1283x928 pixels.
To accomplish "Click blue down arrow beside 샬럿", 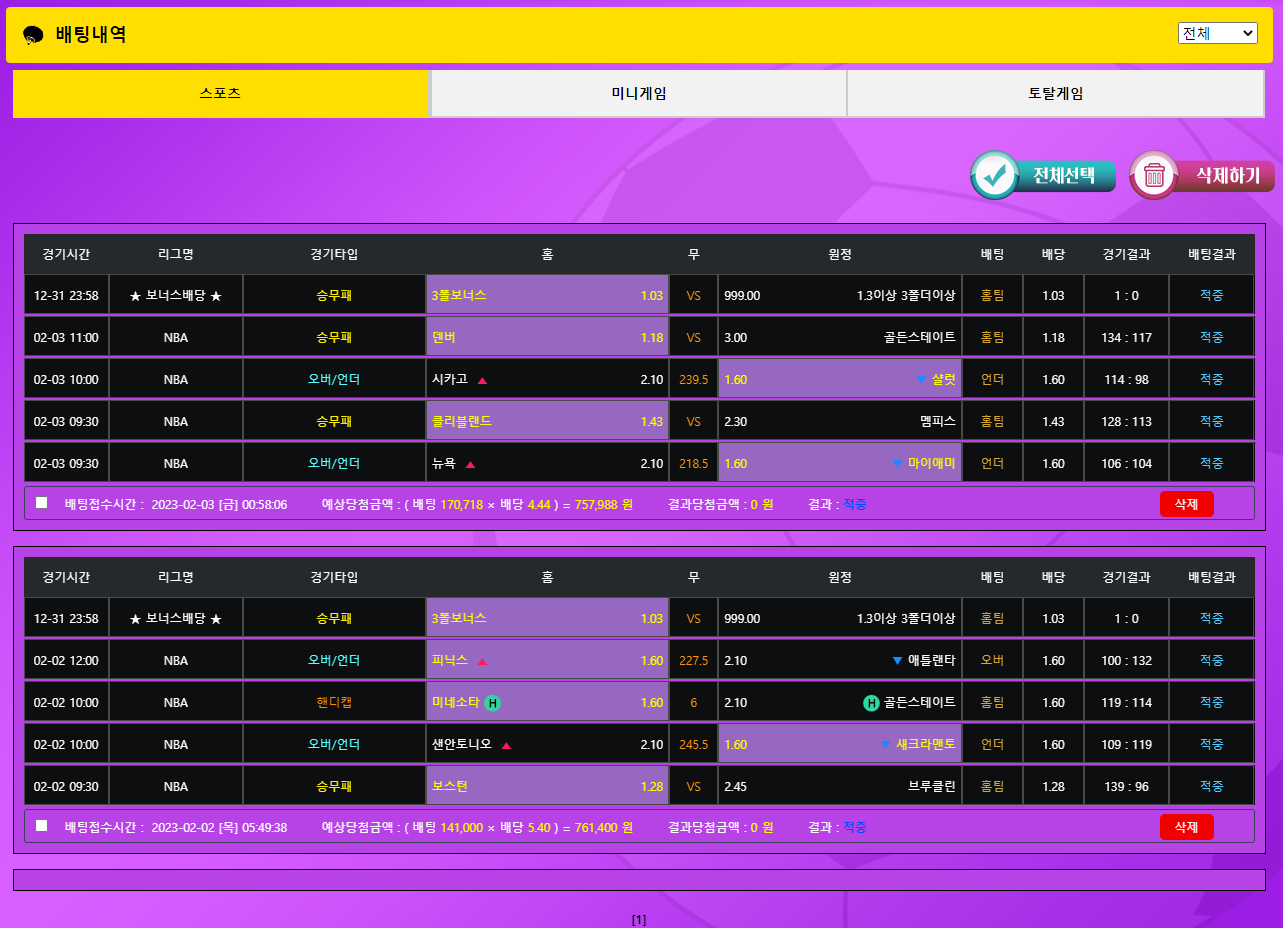I will (x=921, y=380).
